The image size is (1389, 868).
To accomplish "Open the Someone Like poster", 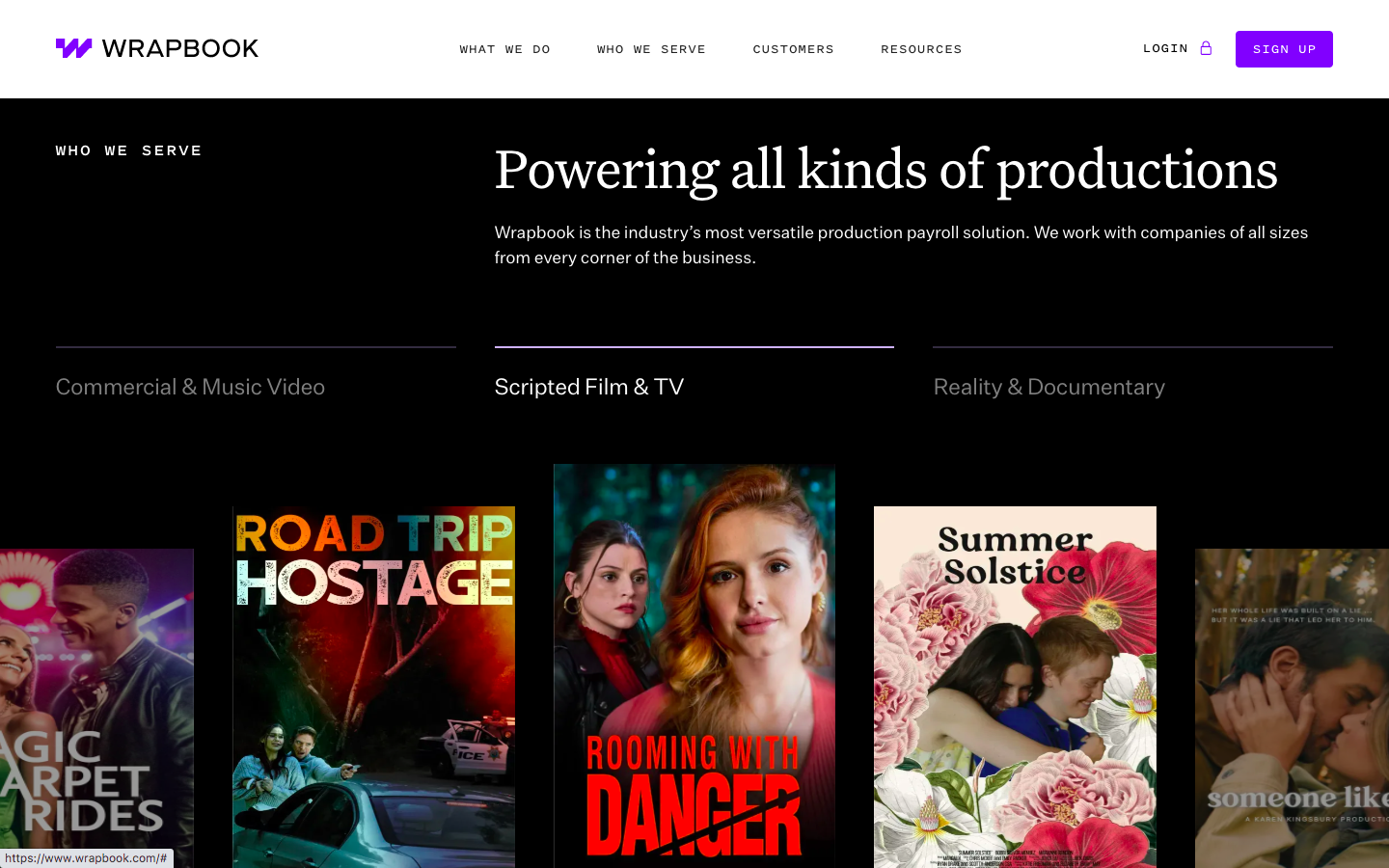I will 1292,708.
